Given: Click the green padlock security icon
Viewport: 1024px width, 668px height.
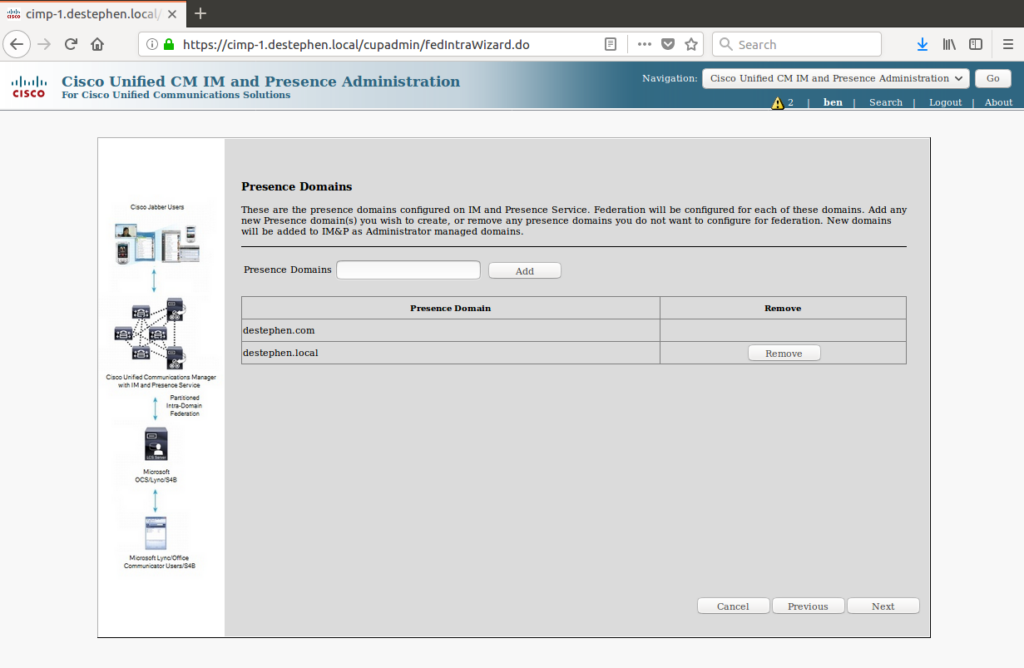Looking at the screenshot, I should (169, 44).
